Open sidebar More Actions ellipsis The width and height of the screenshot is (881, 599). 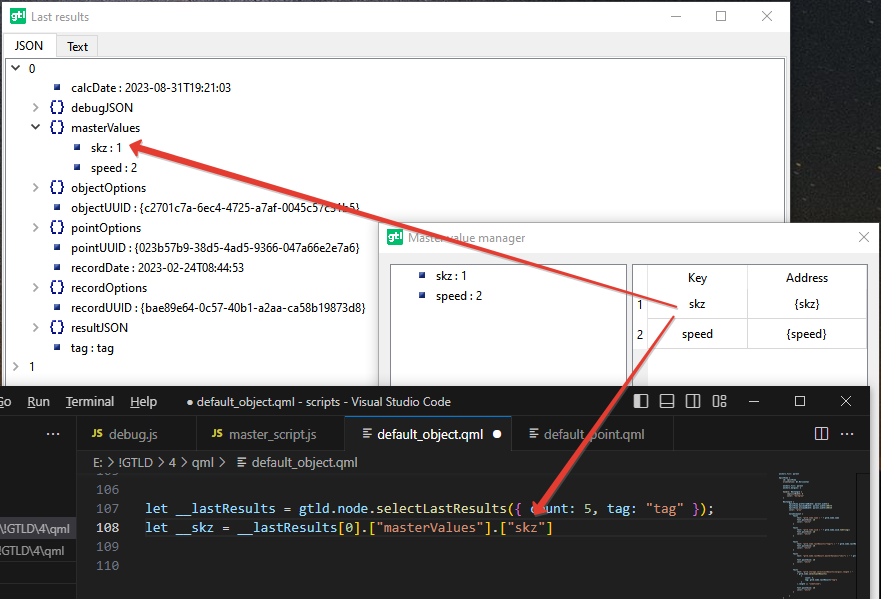click(x=54, y=434)
